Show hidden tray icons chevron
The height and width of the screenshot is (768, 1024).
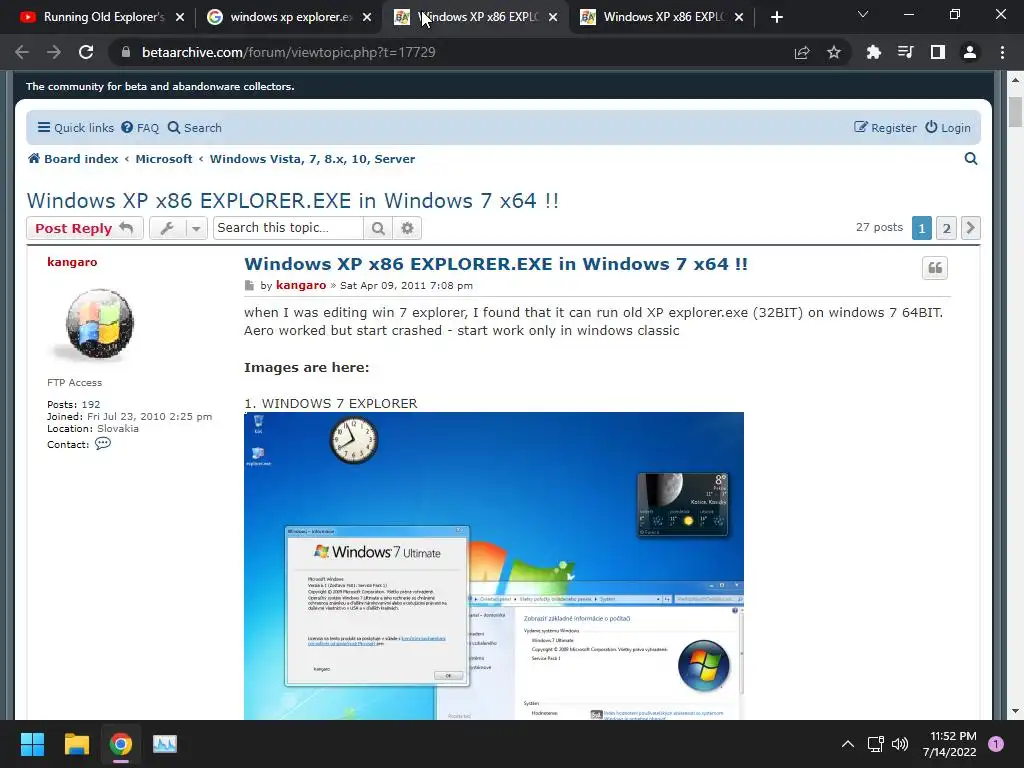[x=848, y=744]
